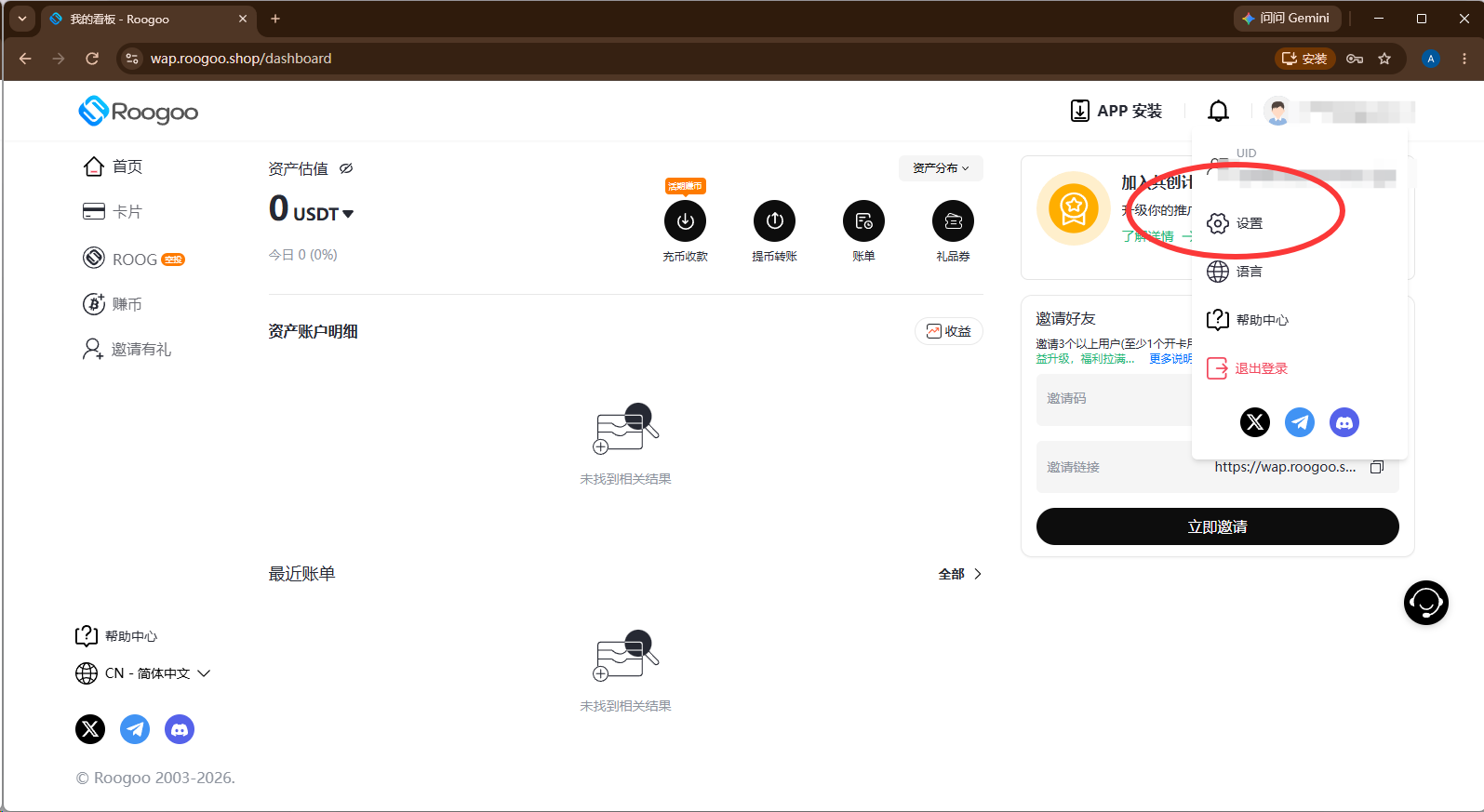Viewport: 1484px width, 812px height.
Task: Expand the 资产分布 dropdown
Action: tap(941, 168)
